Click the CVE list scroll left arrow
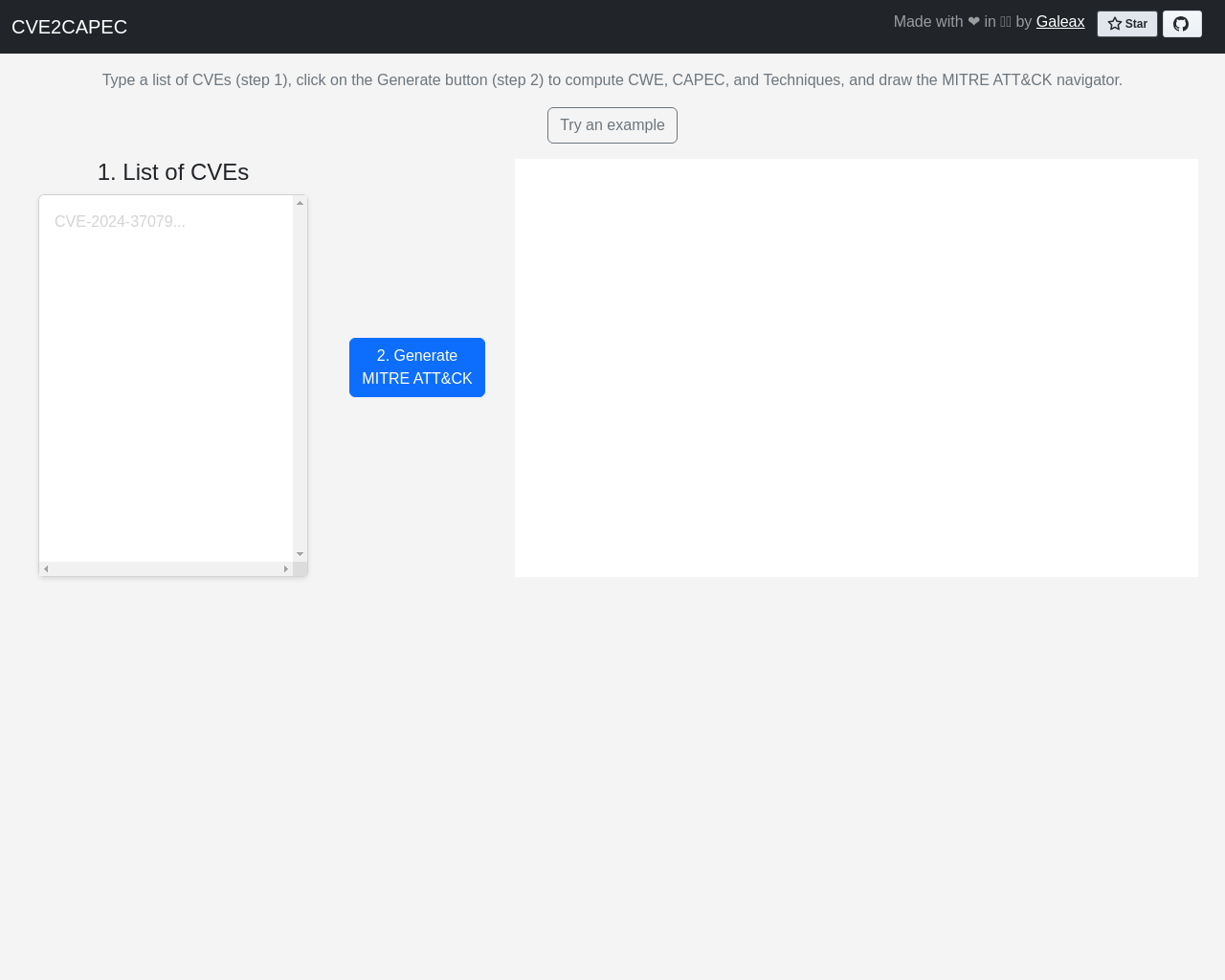 pos(46,568)
